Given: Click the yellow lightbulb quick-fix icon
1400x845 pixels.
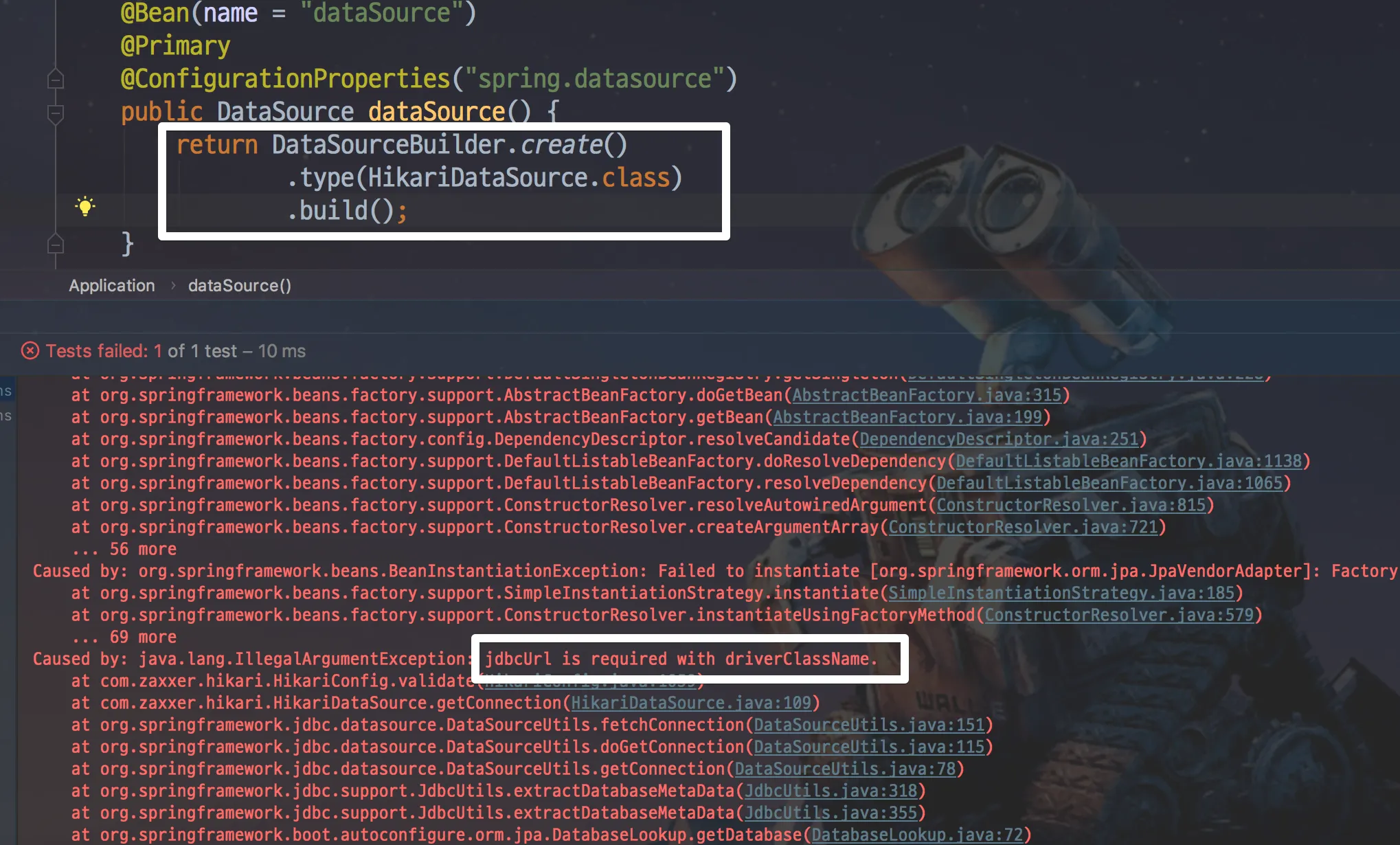Looking at the screenshot, I should (85, 206).
